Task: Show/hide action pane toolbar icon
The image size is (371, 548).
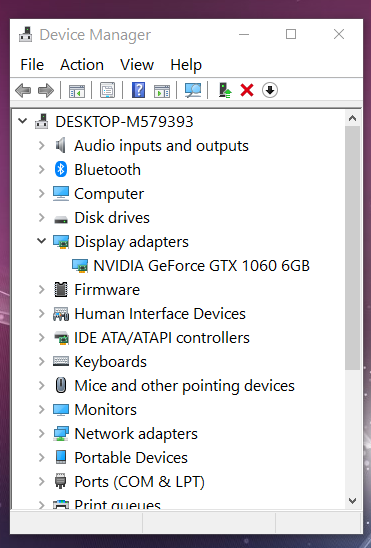Action: (162, 91)
